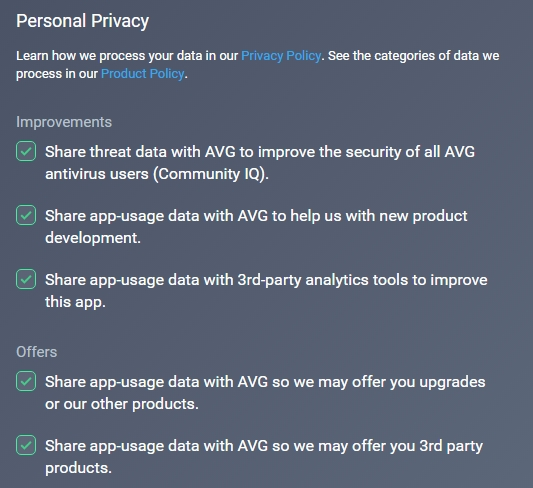Select the Improvements section header
Image resolution: width=533 pixels, height=488 pixels.
click(64, 122)
